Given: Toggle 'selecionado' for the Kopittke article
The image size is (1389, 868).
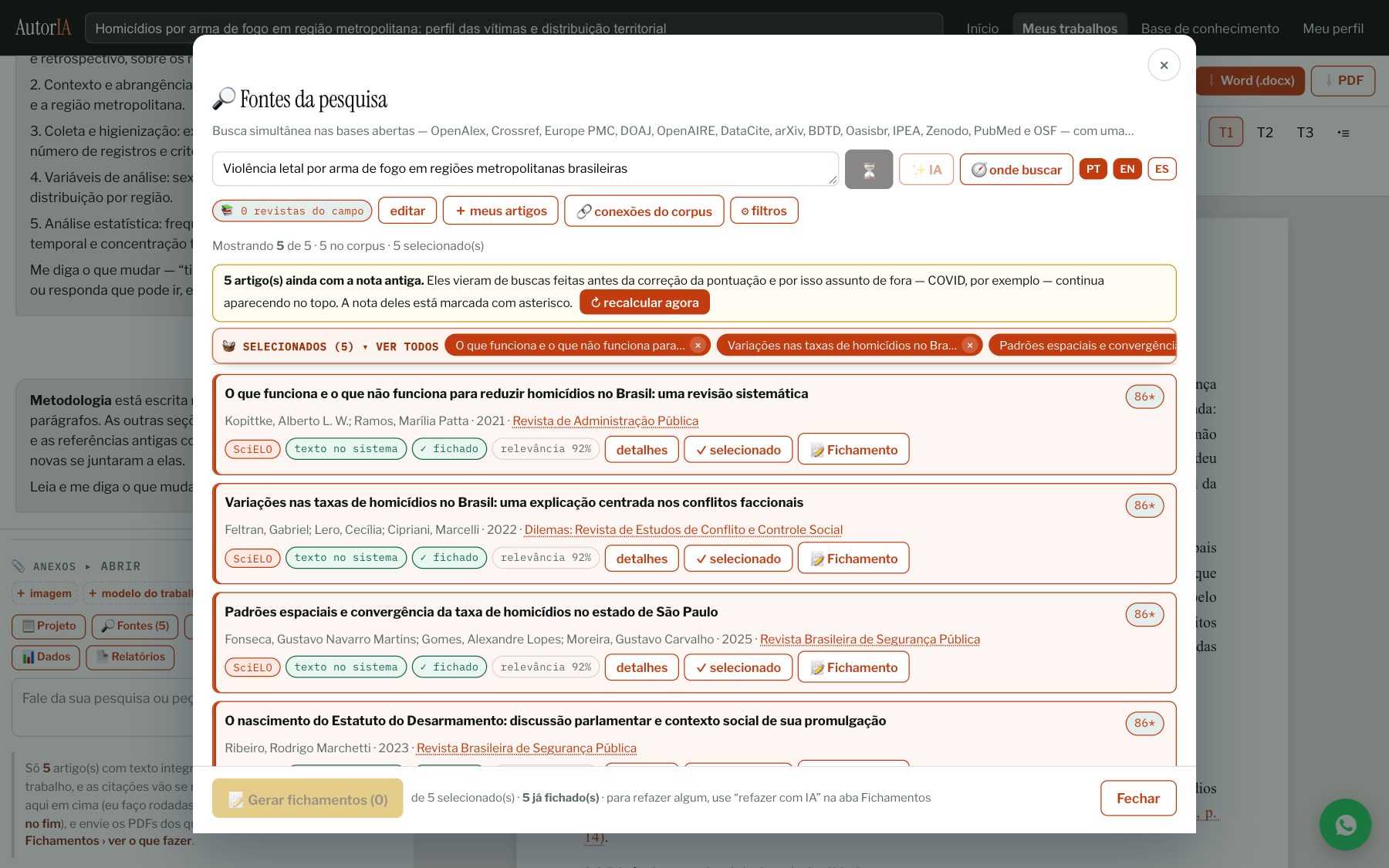Looking at the screenshot, I should coord(738,450).
